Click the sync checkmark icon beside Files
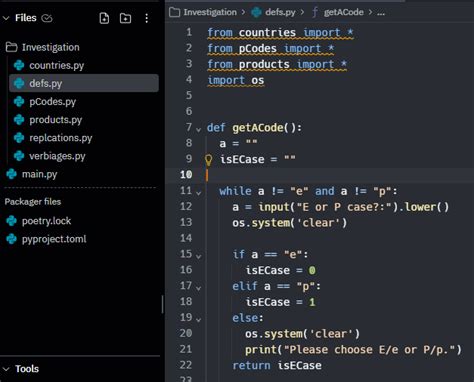This screenshot has width=474, height=382. [x=47, y=18]
